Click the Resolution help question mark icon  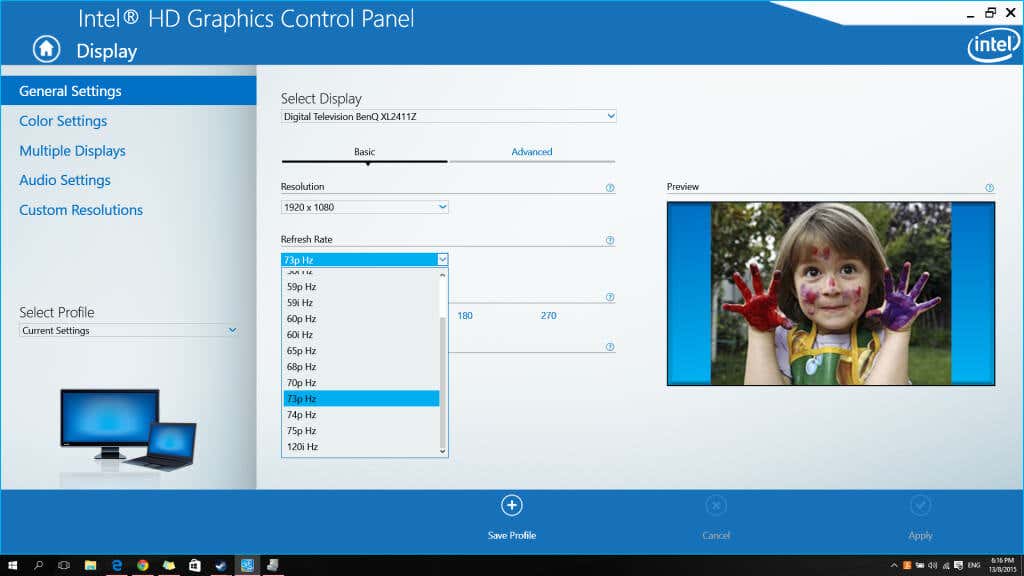[x=610, y=188]
